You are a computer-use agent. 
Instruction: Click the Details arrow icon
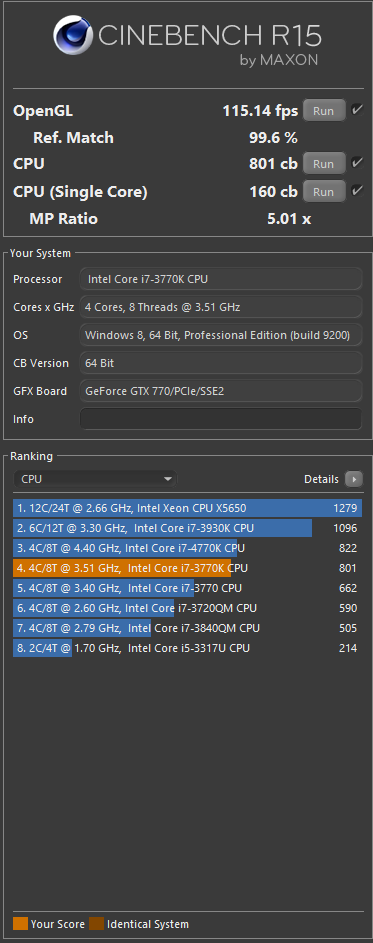(x=354, y=479)
